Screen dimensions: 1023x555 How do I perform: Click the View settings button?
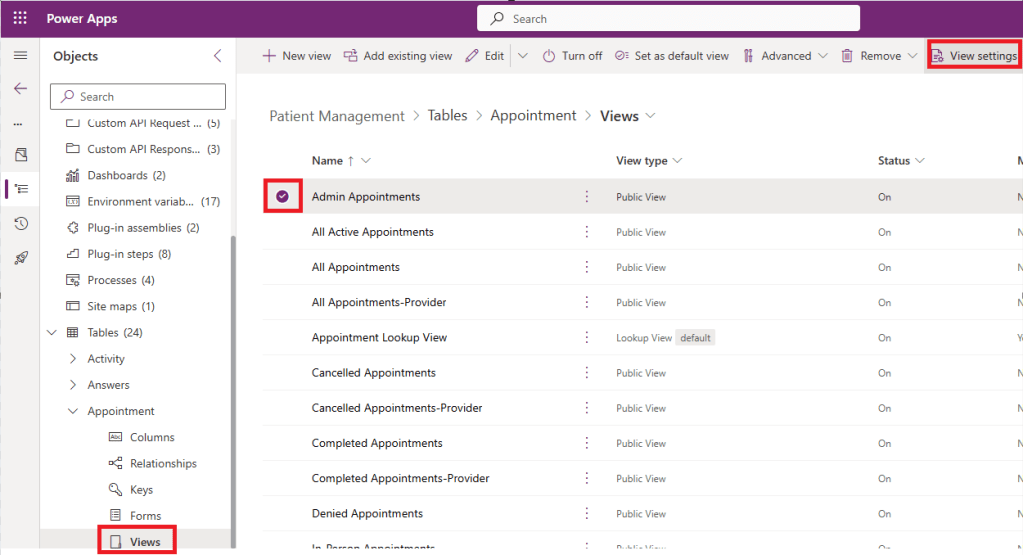coord(974,56)
